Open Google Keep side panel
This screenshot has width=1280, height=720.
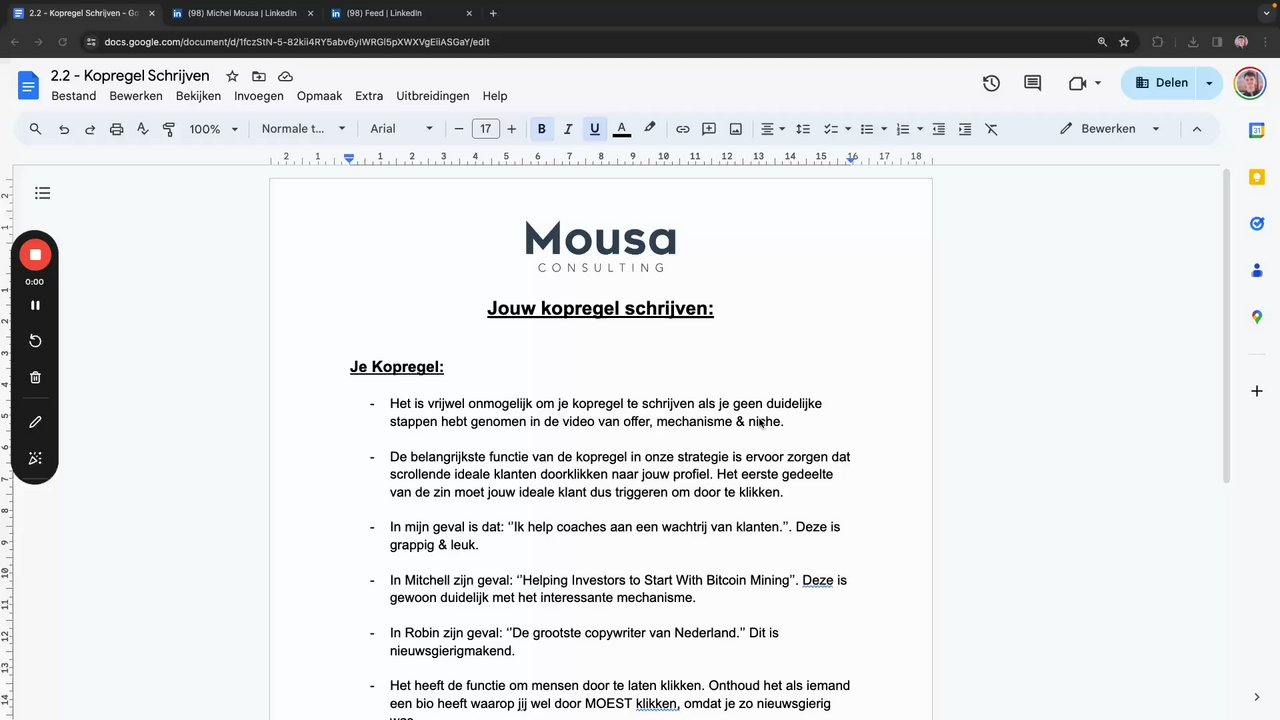point(1257,177)
